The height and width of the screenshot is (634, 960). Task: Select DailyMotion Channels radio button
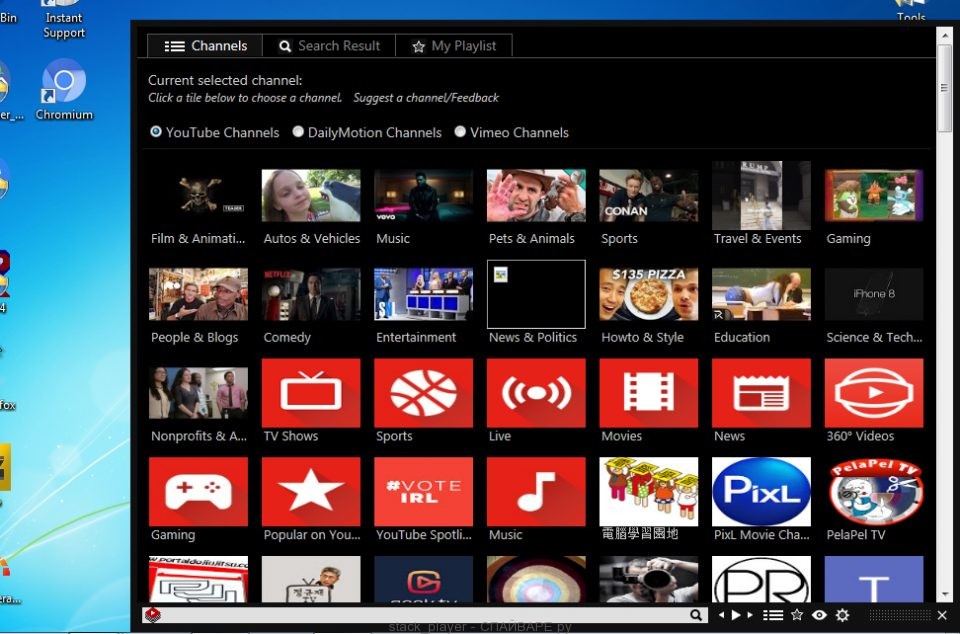point(298,132)
